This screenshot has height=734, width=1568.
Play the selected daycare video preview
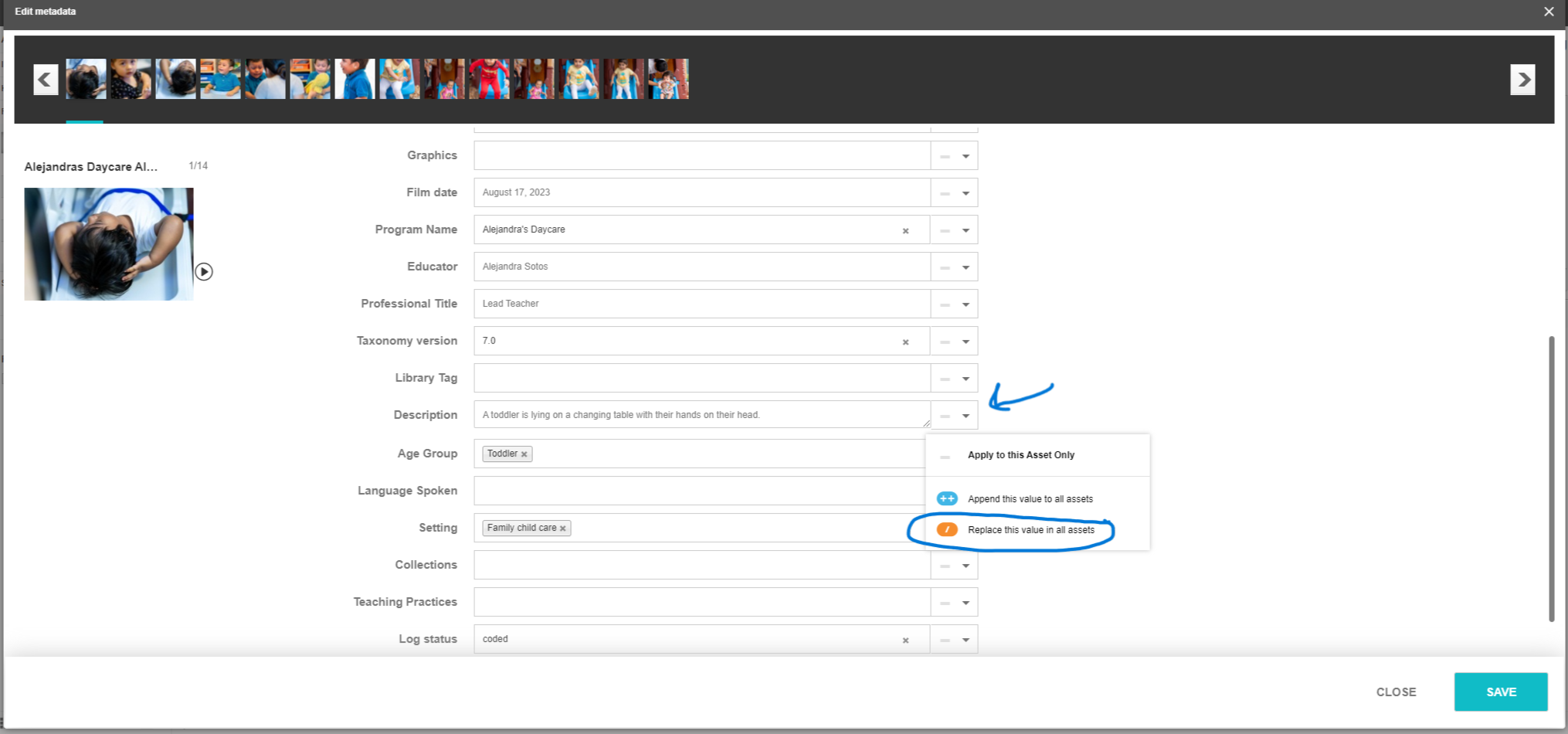point(204,272)
